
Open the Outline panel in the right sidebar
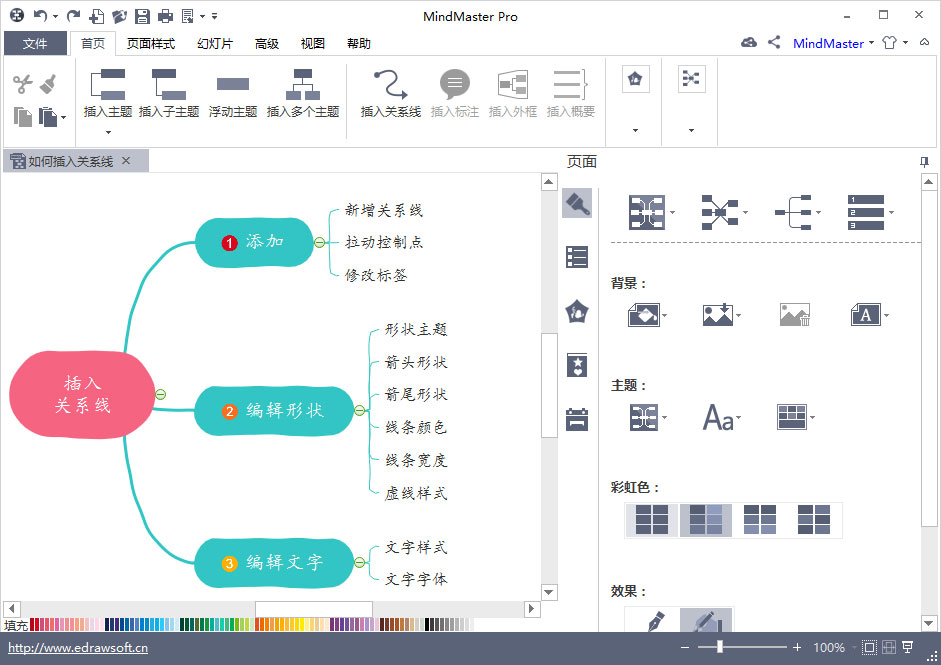(577, 257)
